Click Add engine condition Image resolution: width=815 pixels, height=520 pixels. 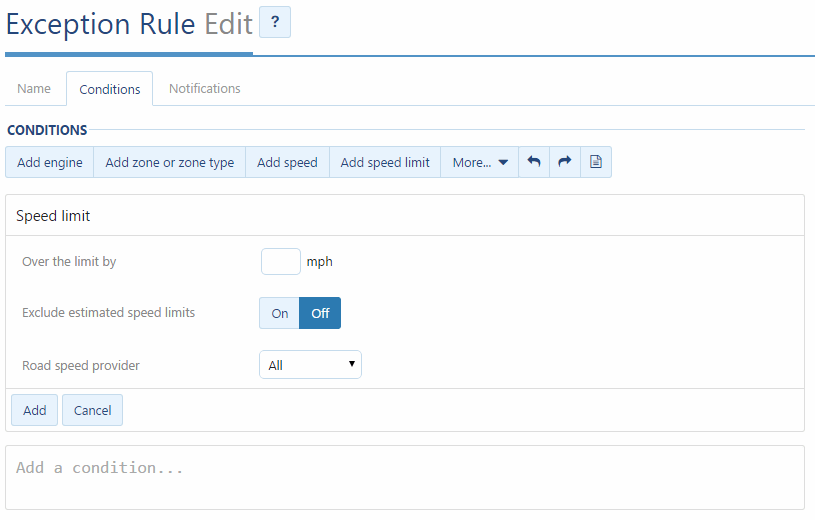[x=50, y=162]
